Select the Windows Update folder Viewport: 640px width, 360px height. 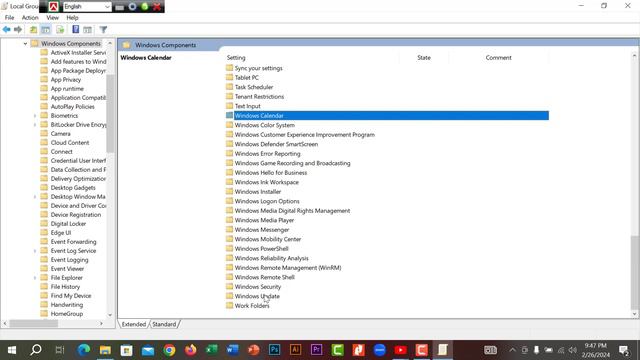click(257, 296)
